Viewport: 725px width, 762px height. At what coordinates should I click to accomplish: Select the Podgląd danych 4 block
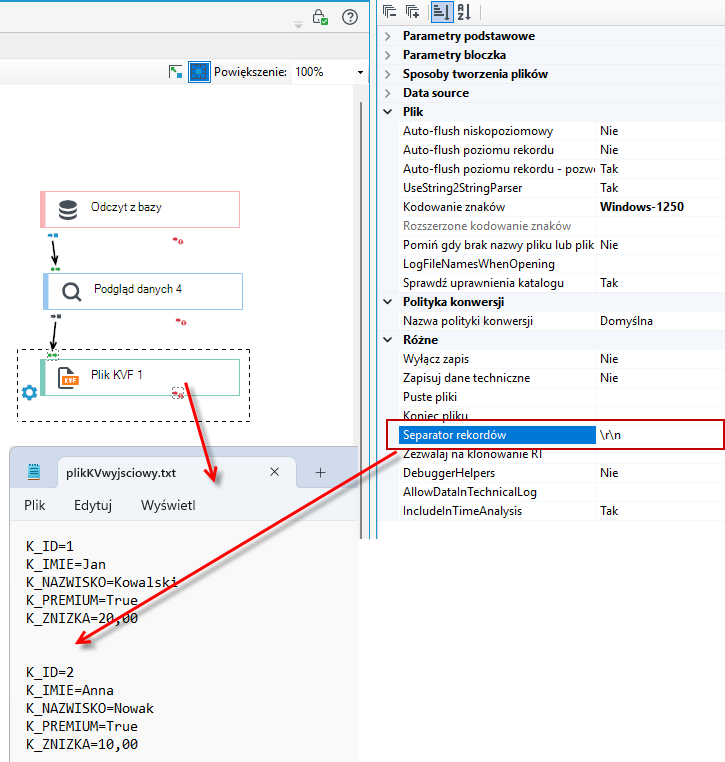(x=143, y=291)
